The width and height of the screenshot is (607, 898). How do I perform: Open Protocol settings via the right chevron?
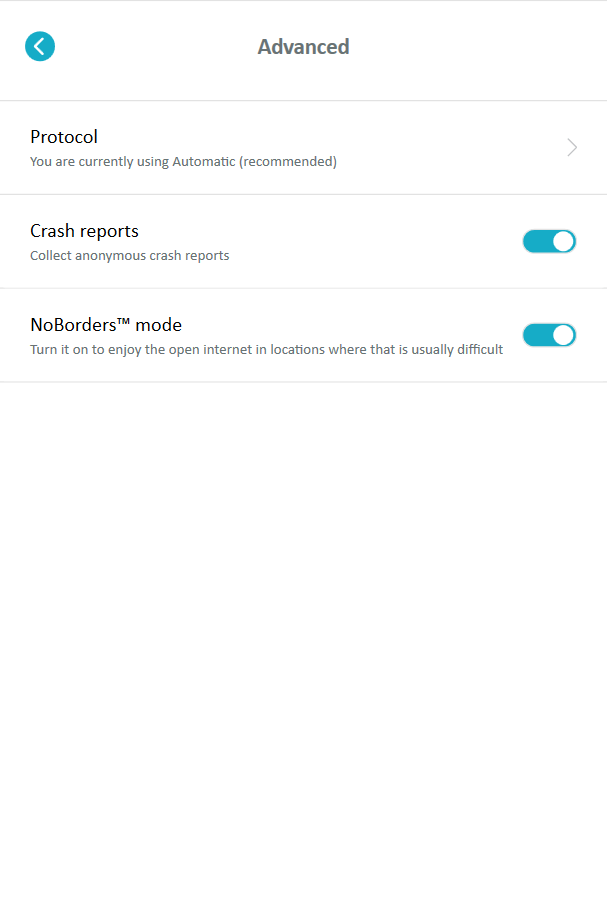(x=572, y=148)
